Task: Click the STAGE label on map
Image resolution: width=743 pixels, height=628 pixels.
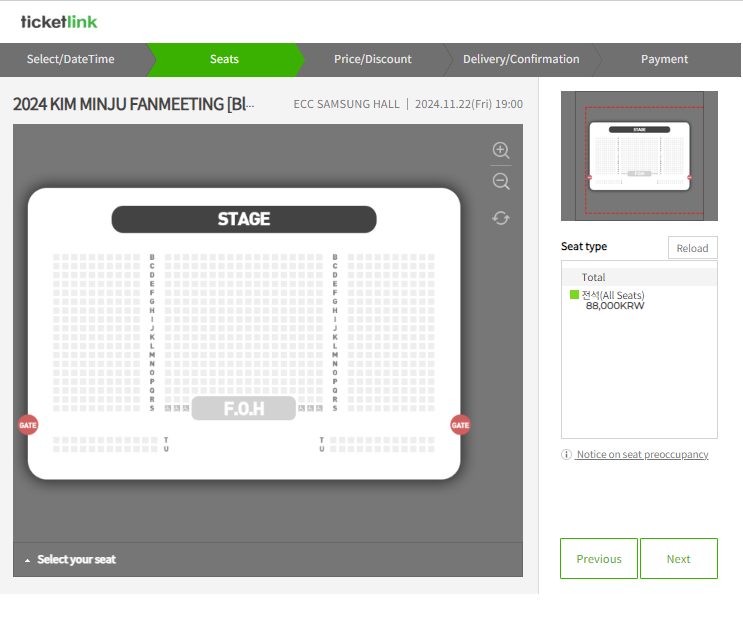Action: pyautogui.click(x=244, y=219)
